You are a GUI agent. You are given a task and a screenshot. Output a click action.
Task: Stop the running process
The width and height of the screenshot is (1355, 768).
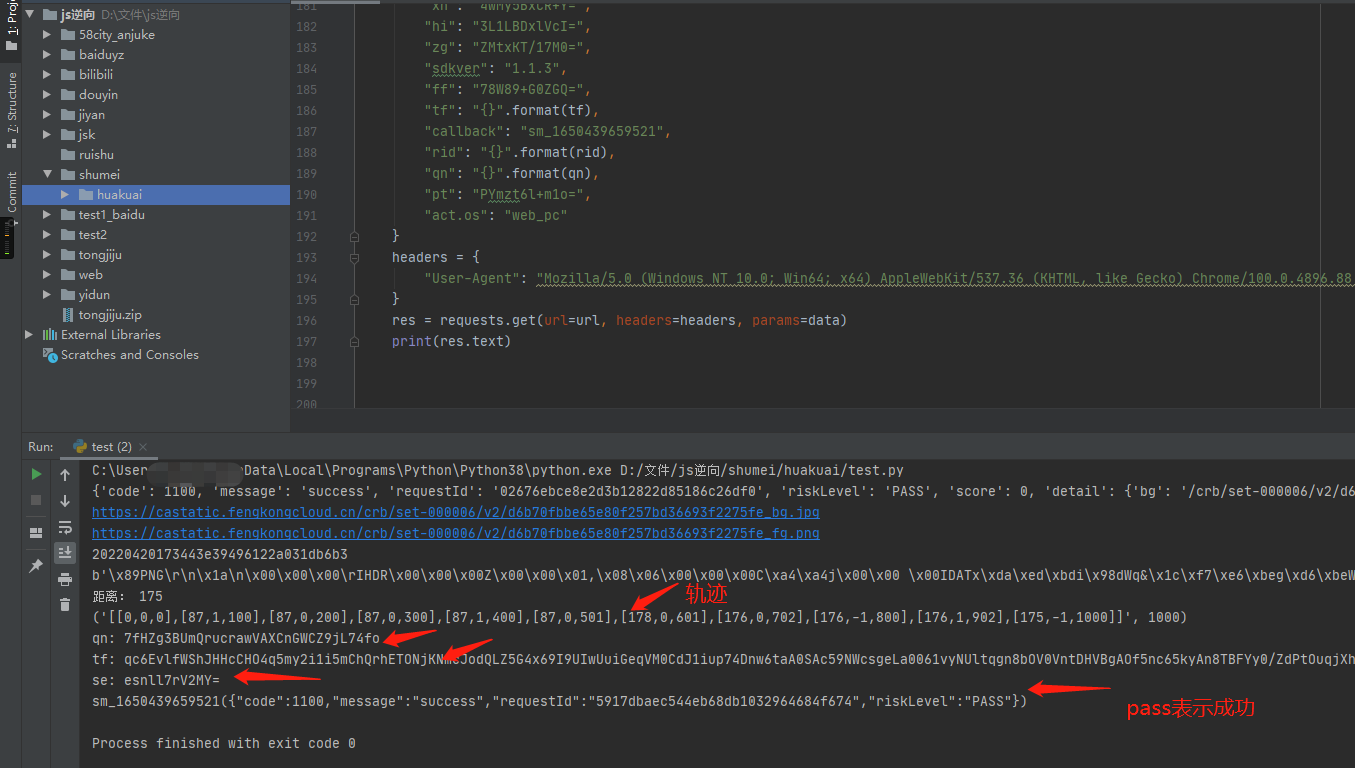[36, 499]
